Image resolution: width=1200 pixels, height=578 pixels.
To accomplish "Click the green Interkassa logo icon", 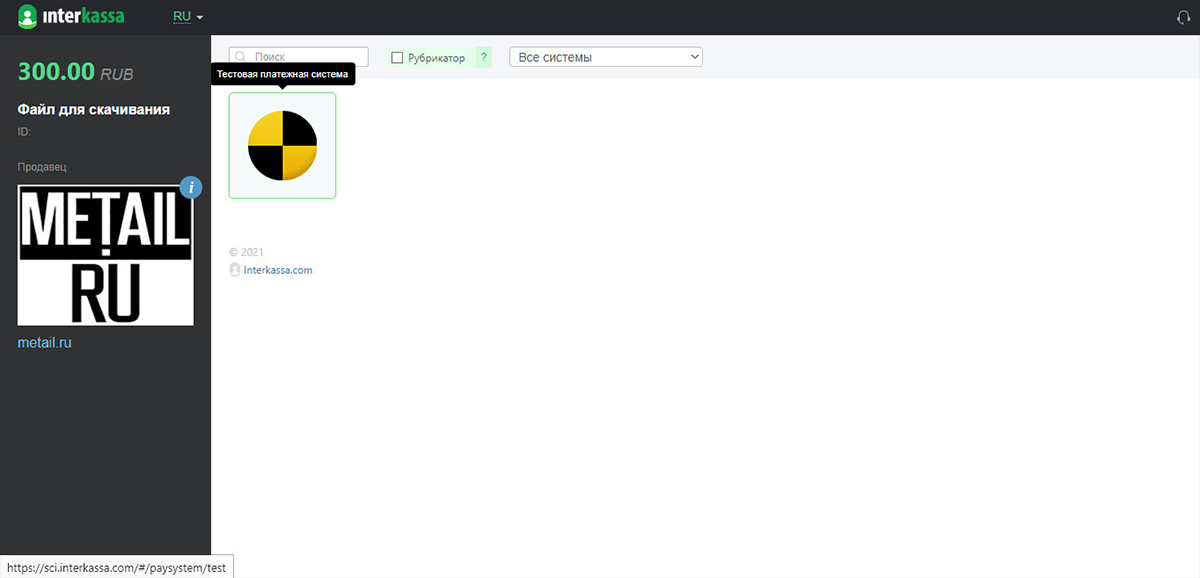I will point(28,17).
